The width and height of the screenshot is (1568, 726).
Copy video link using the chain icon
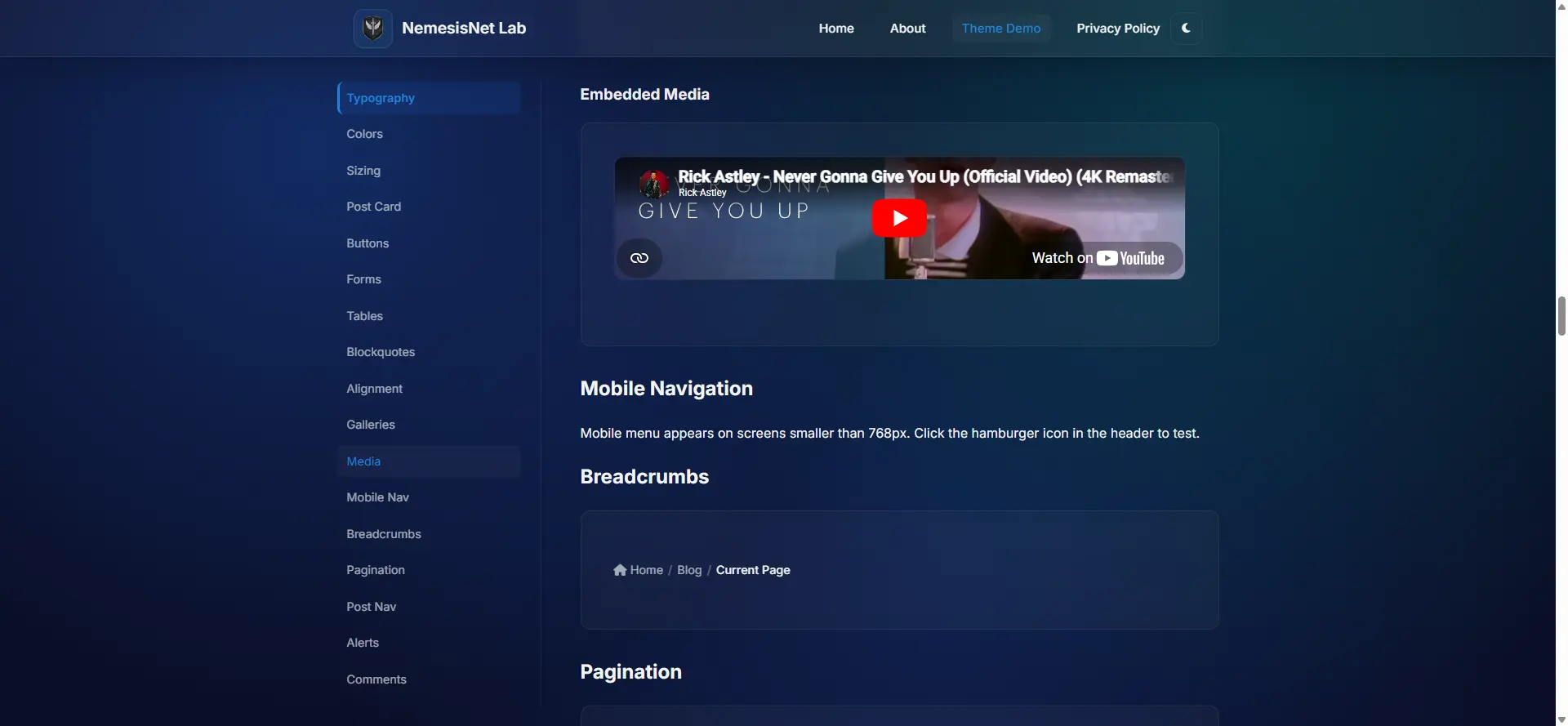[639, 258]
